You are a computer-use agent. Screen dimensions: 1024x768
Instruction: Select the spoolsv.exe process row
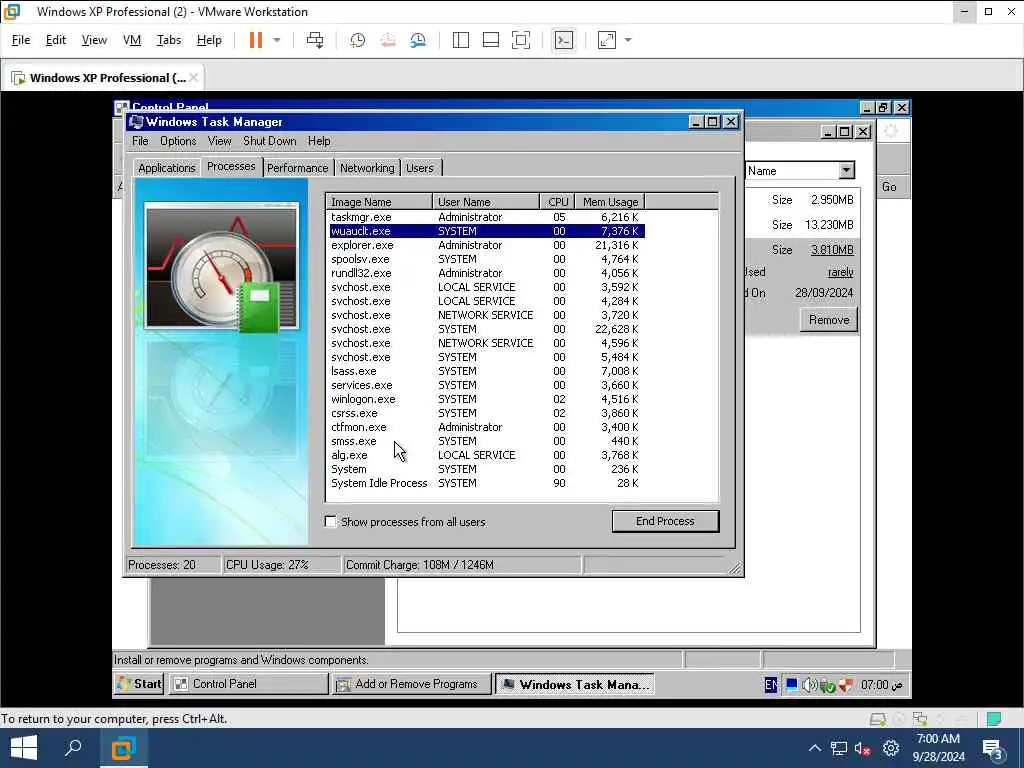486,259
